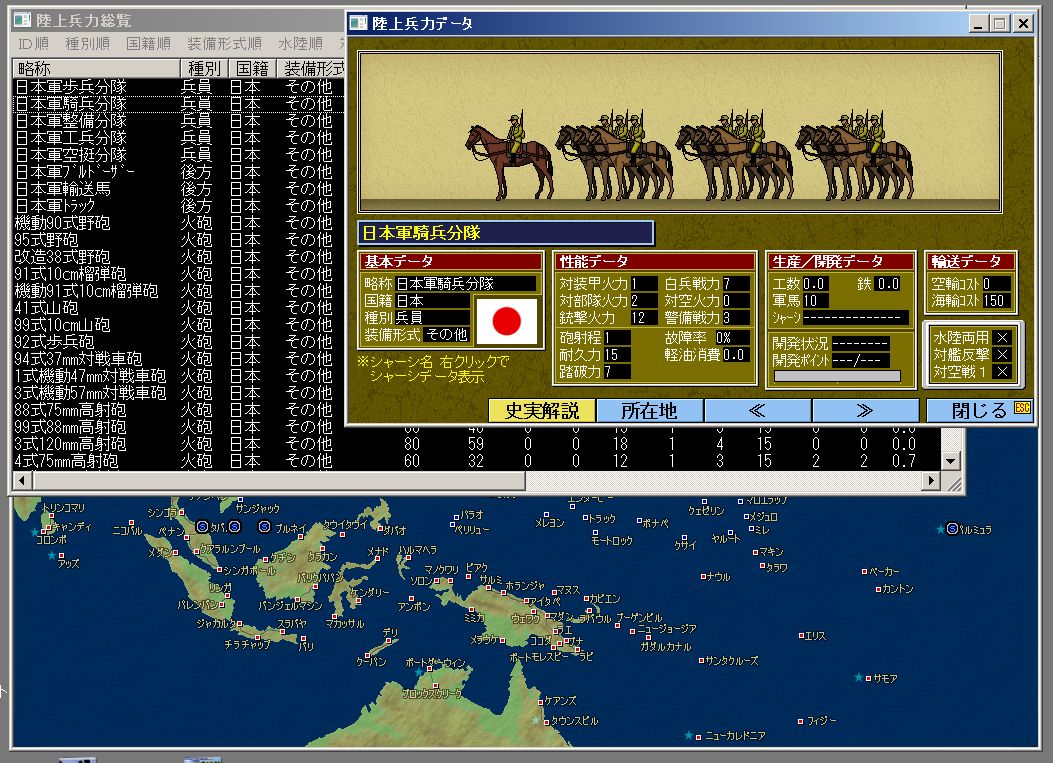The height and width of the screenshot is (763, 1053).
Task: Click the 国籍 column header
Action: coord(253,69)
